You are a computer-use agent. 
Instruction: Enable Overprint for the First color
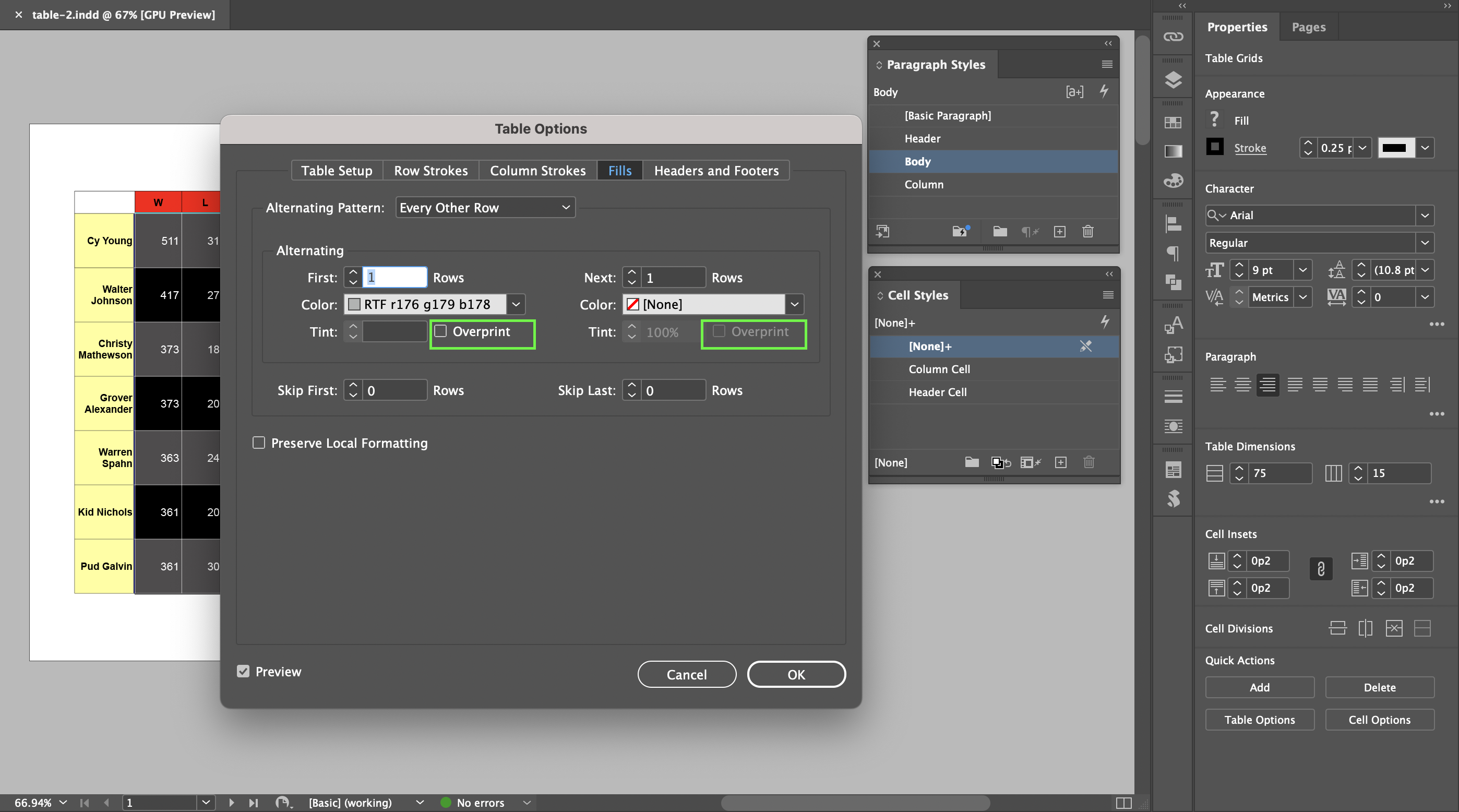[441, 331]
